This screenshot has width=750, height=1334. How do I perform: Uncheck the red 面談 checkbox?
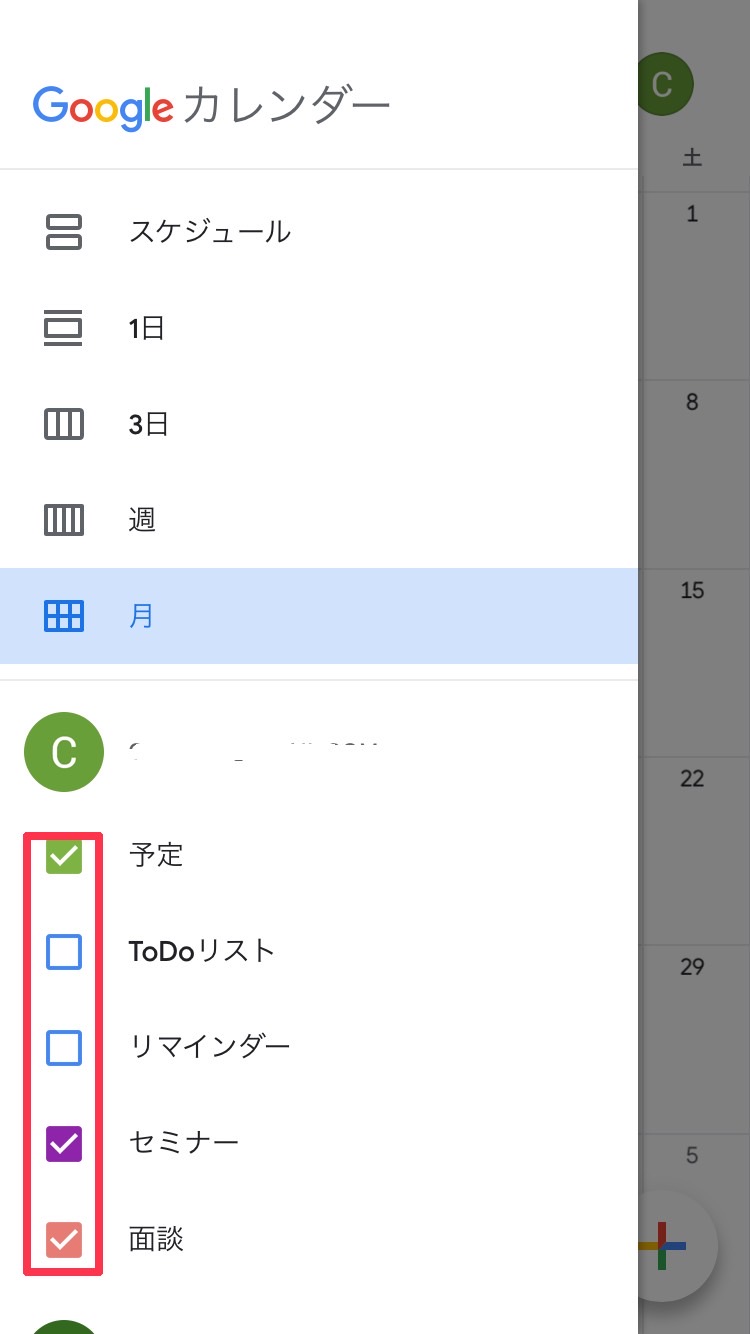coord(64,1239)
